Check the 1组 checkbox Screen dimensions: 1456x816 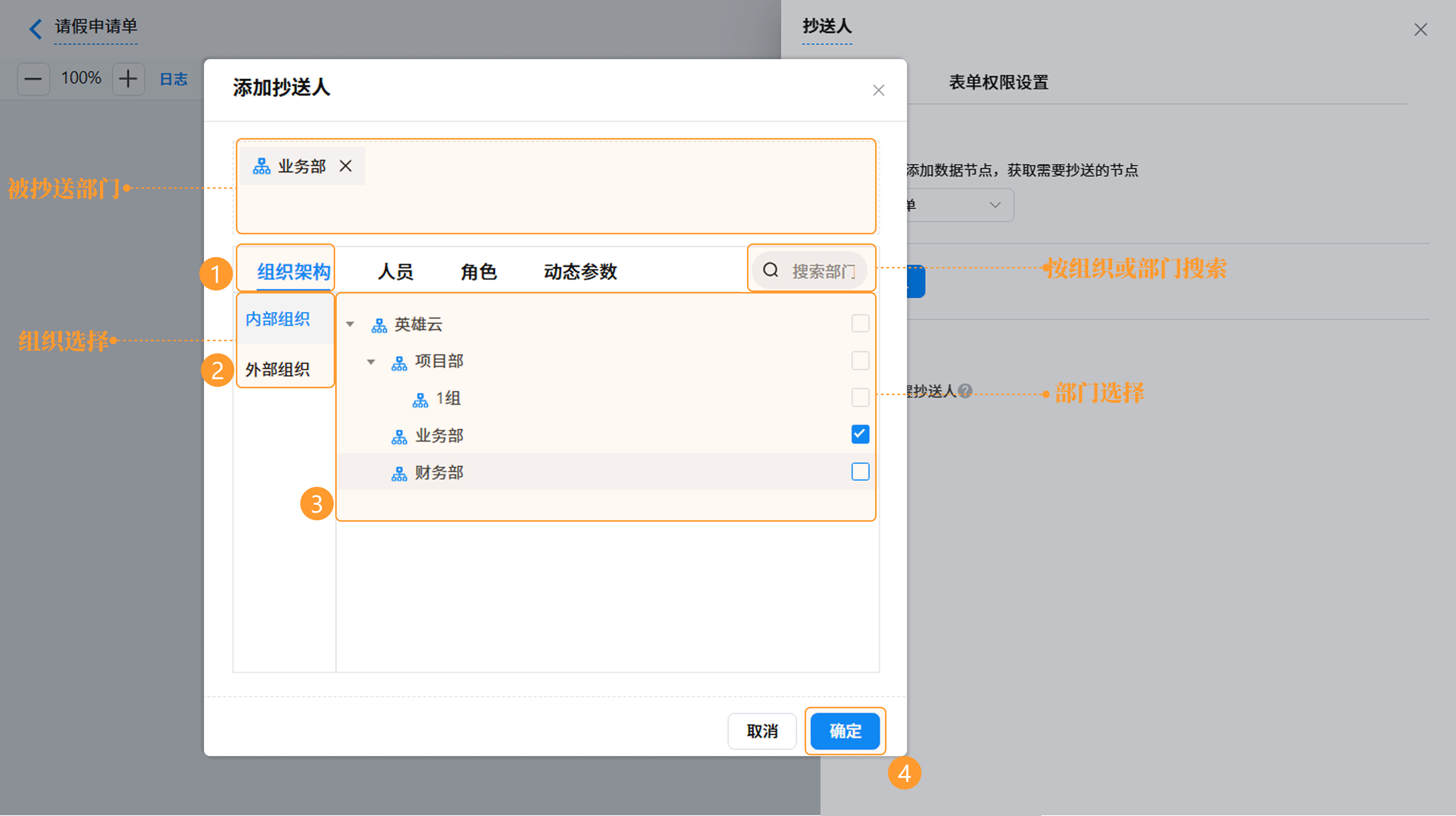click(860, 397)
